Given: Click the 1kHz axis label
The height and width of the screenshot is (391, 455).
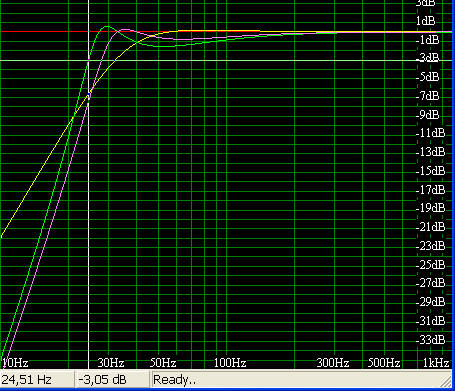Looking at the screenshot, I should [436, 363].
